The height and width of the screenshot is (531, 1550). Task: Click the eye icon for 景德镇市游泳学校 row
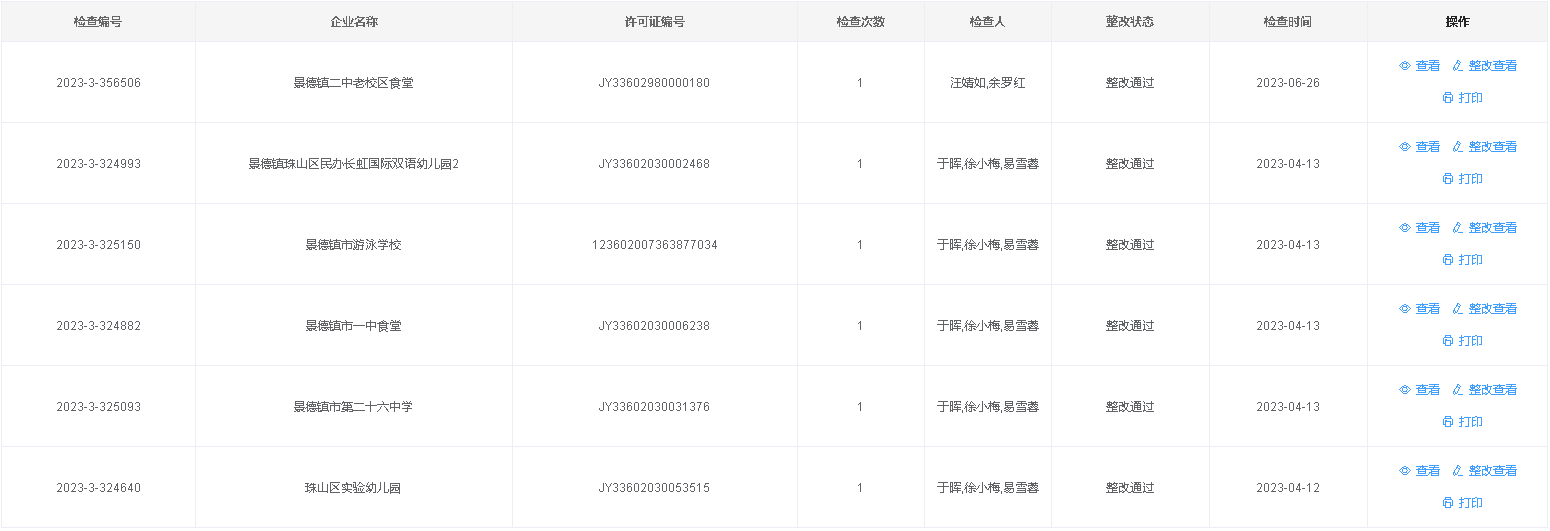1404,228
